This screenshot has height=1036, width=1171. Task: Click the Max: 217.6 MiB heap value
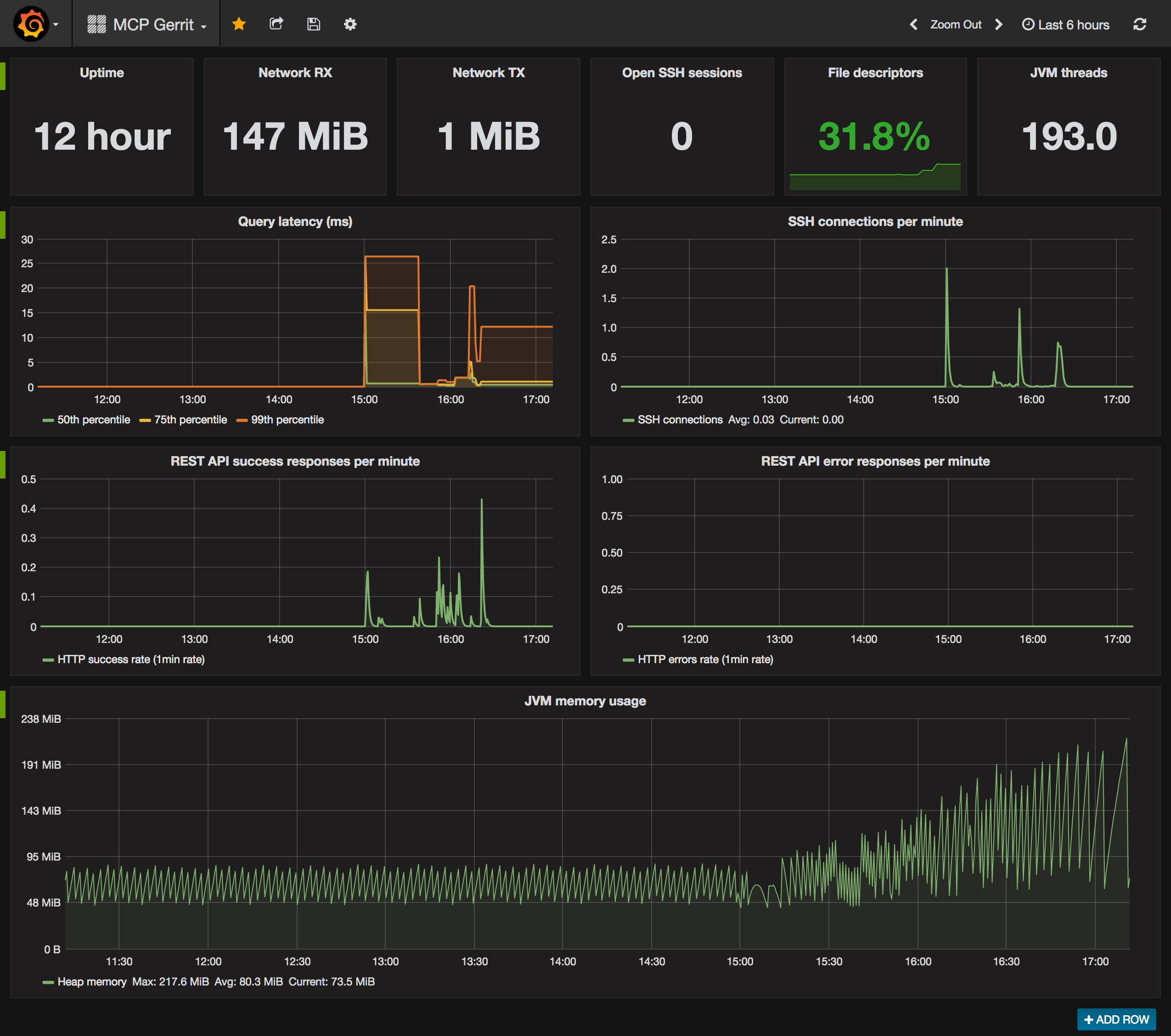pyautogui.click(x=170, y=981)
